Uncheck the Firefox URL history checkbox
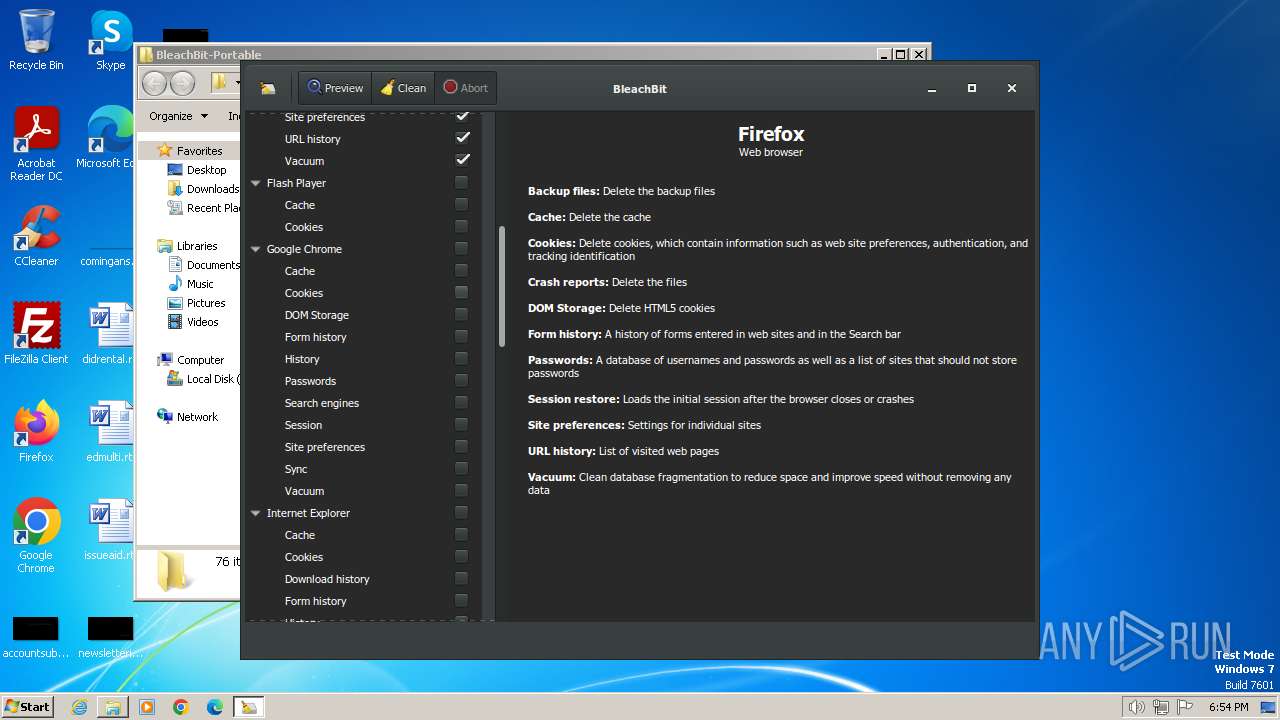Screen dimensions: 1280x720 [462, 138]
